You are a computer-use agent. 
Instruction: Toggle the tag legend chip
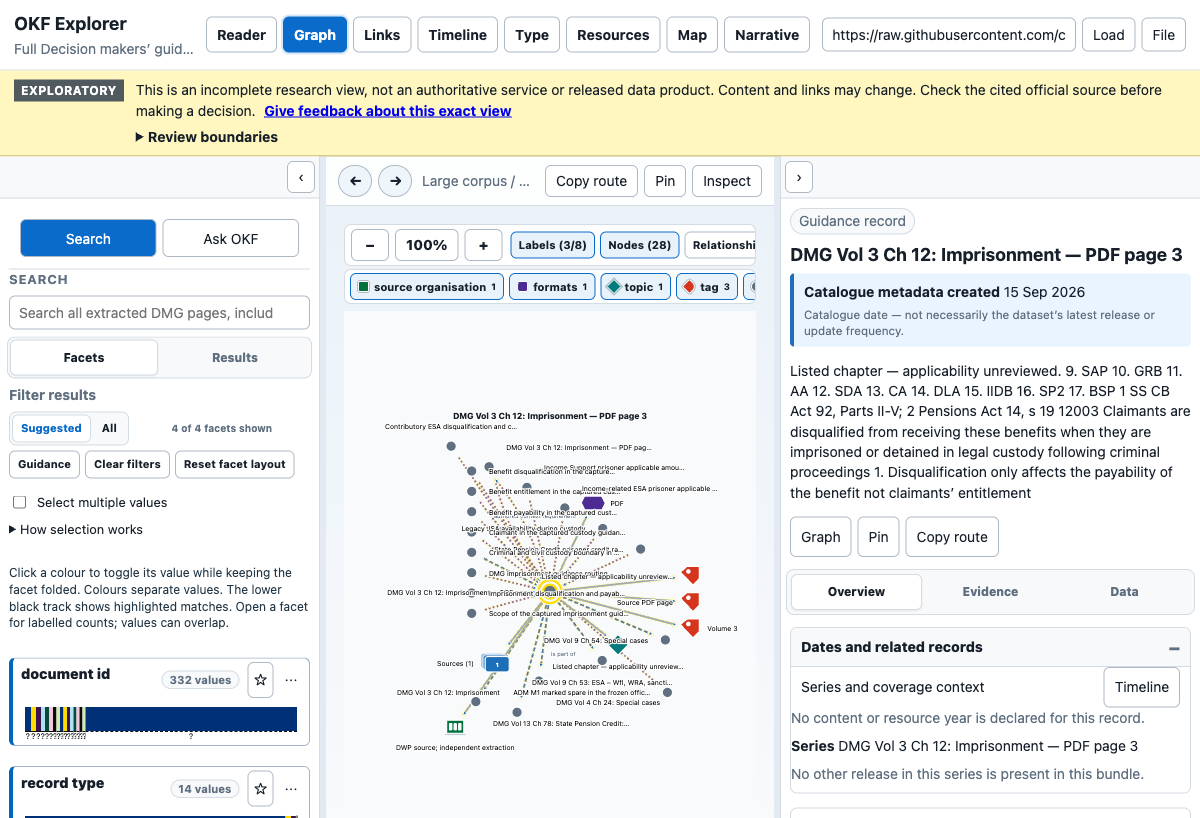click(706, 287)
